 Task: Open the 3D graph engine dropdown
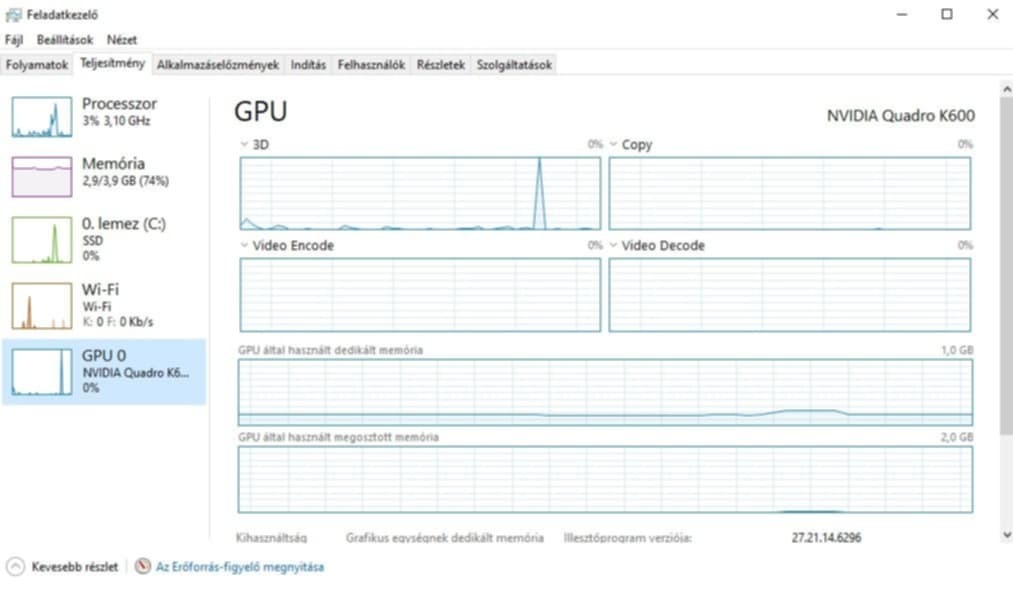click(x=245, y=144)
